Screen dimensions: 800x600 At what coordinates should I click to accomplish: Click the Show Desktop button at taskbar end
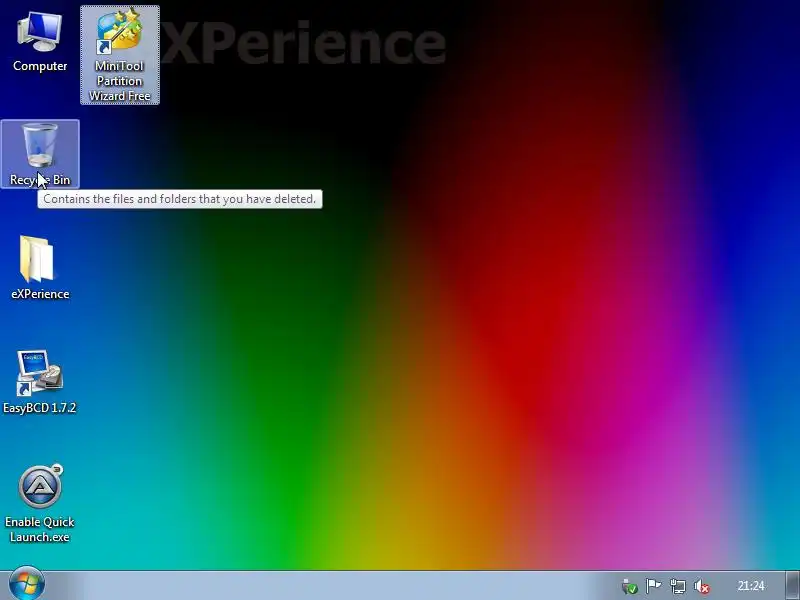coord(792,586)
